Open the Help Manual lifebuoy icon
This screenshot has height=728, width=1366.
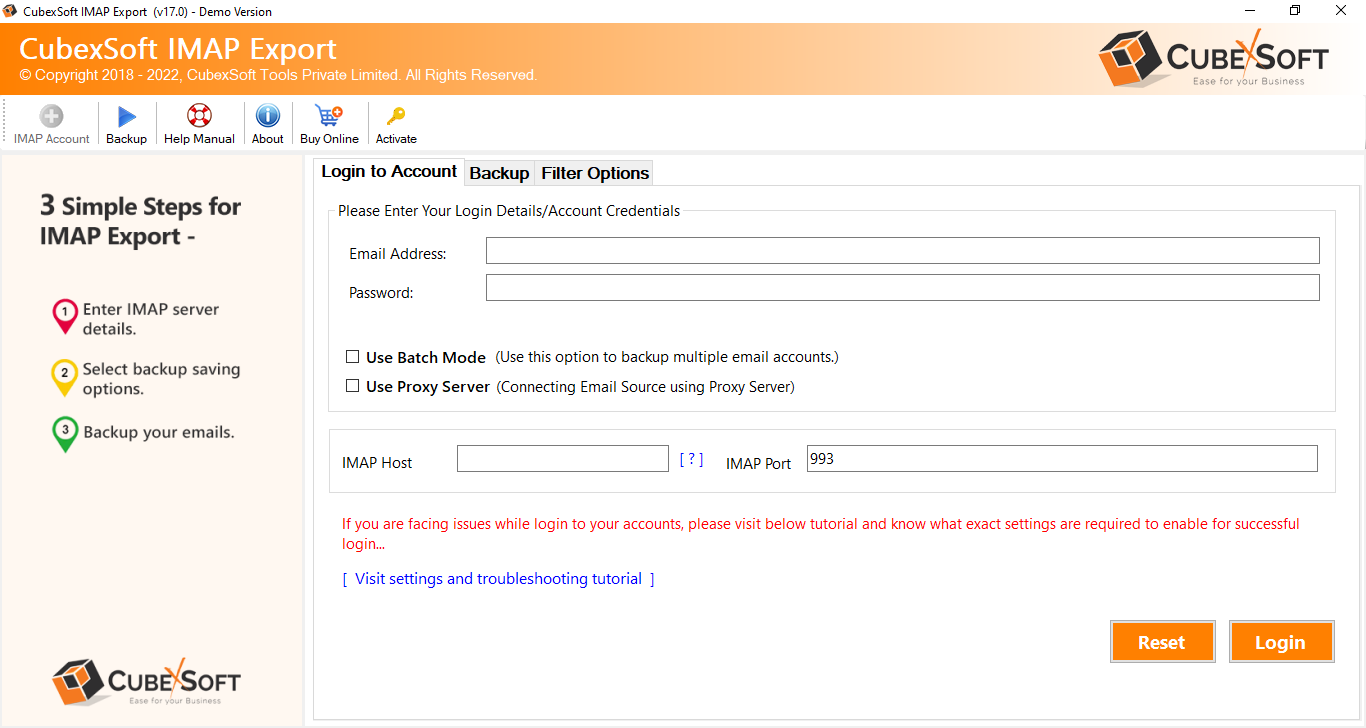(x=199, y=117)
